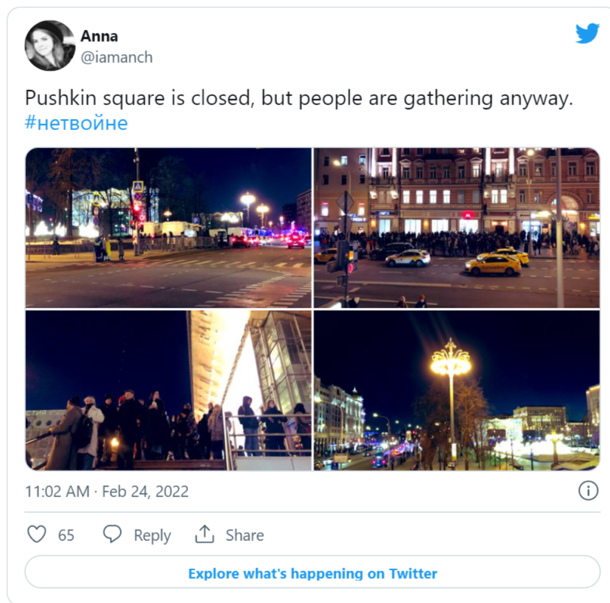Open the photo with yellow taxis
610x603 pixels.
pos(457,228)
